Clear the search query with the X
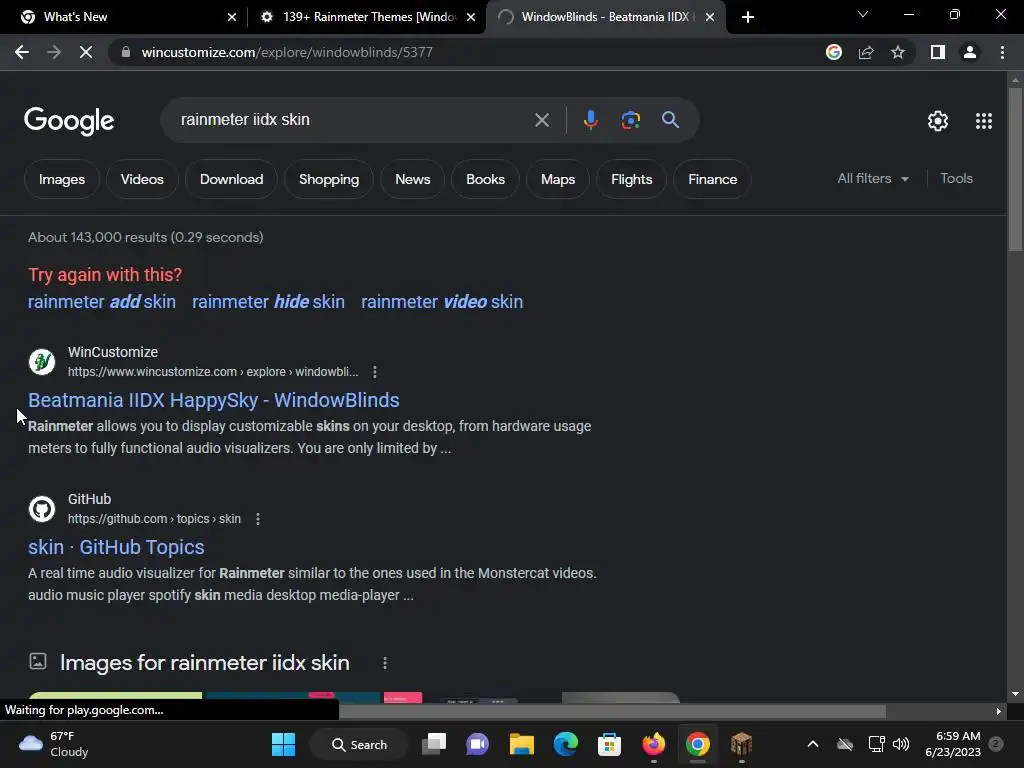The height and width of the screenshot is (768, 1024). [x=541, y=120]
